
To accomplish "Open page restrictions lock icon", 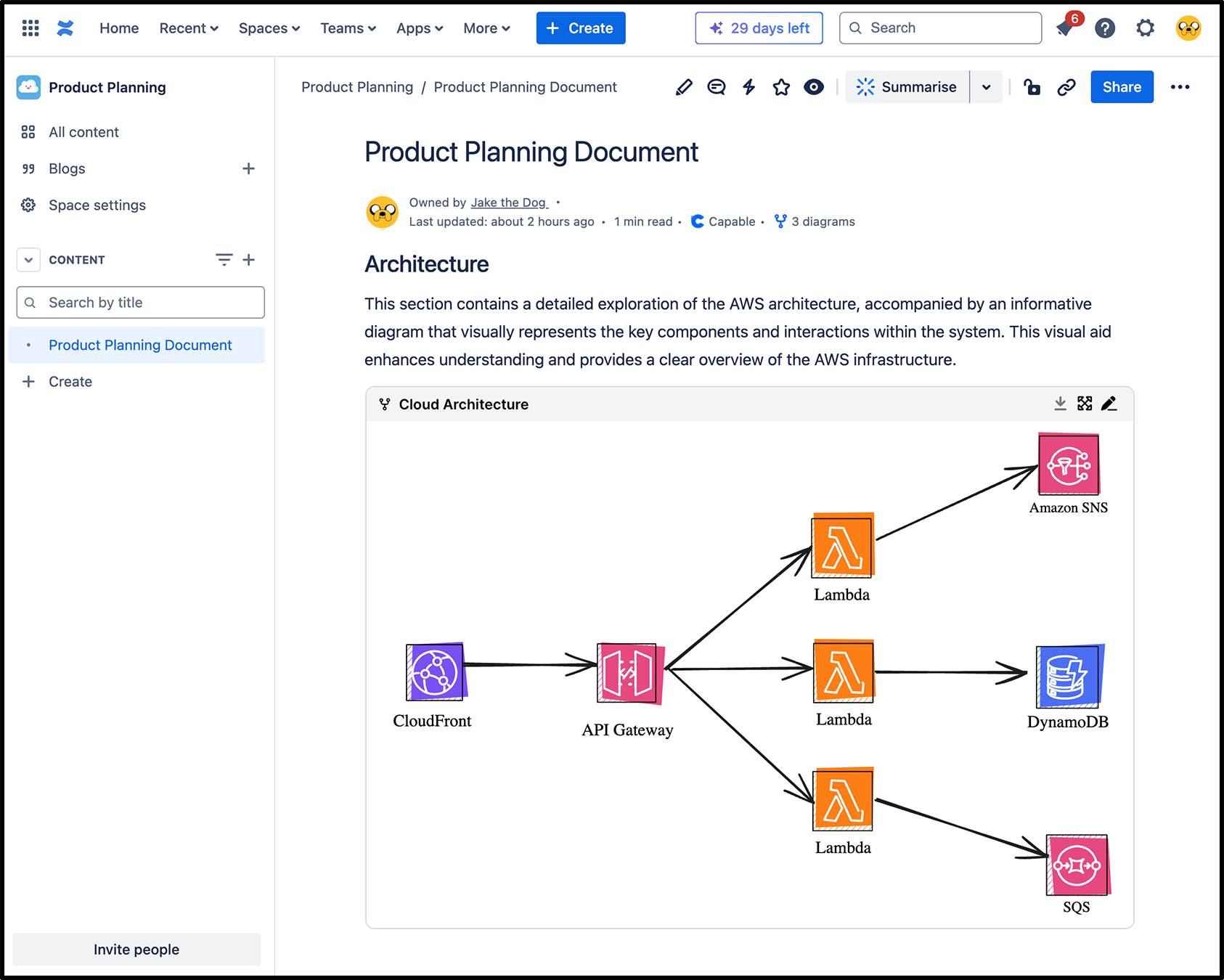I will click(x=1032, y=87).
